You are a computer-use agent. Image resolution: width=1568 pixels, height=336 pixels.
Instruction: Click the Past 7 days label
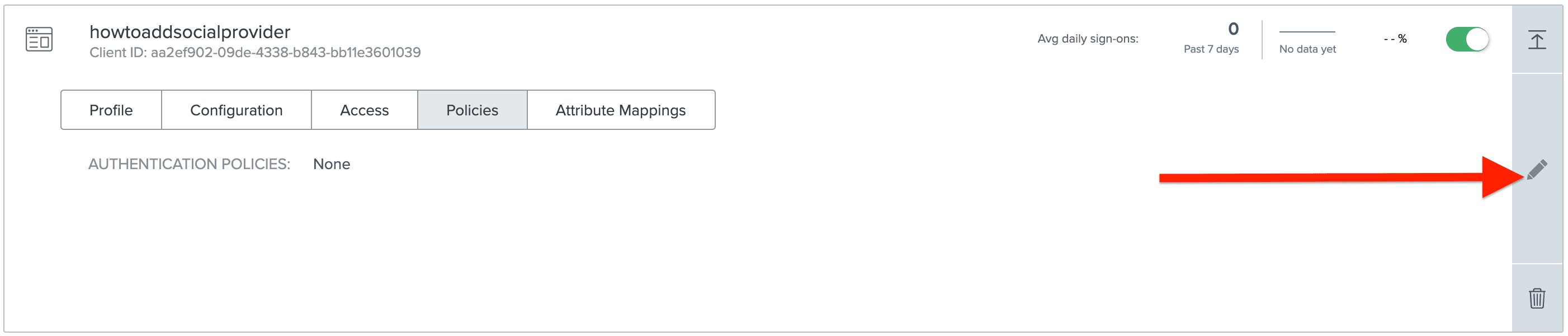point(1211,49)
